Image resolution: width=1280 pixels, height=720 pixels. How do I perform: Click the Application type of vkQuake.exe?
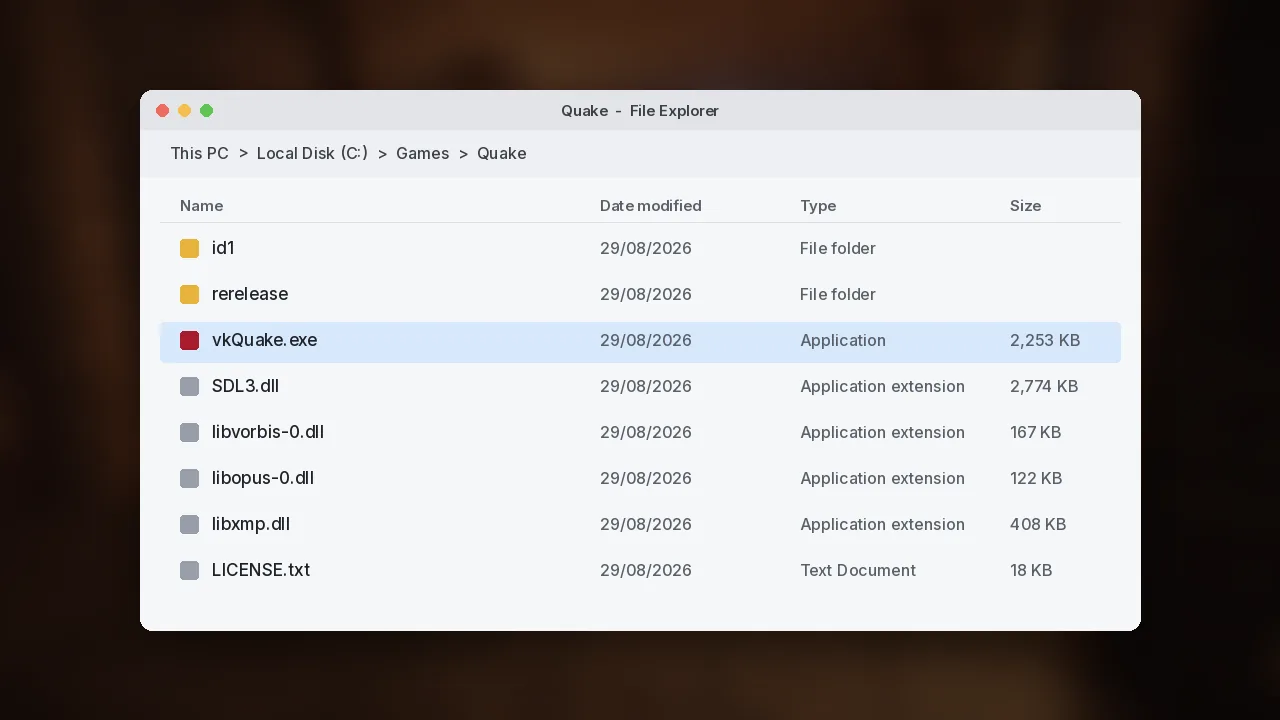[843, 340]
